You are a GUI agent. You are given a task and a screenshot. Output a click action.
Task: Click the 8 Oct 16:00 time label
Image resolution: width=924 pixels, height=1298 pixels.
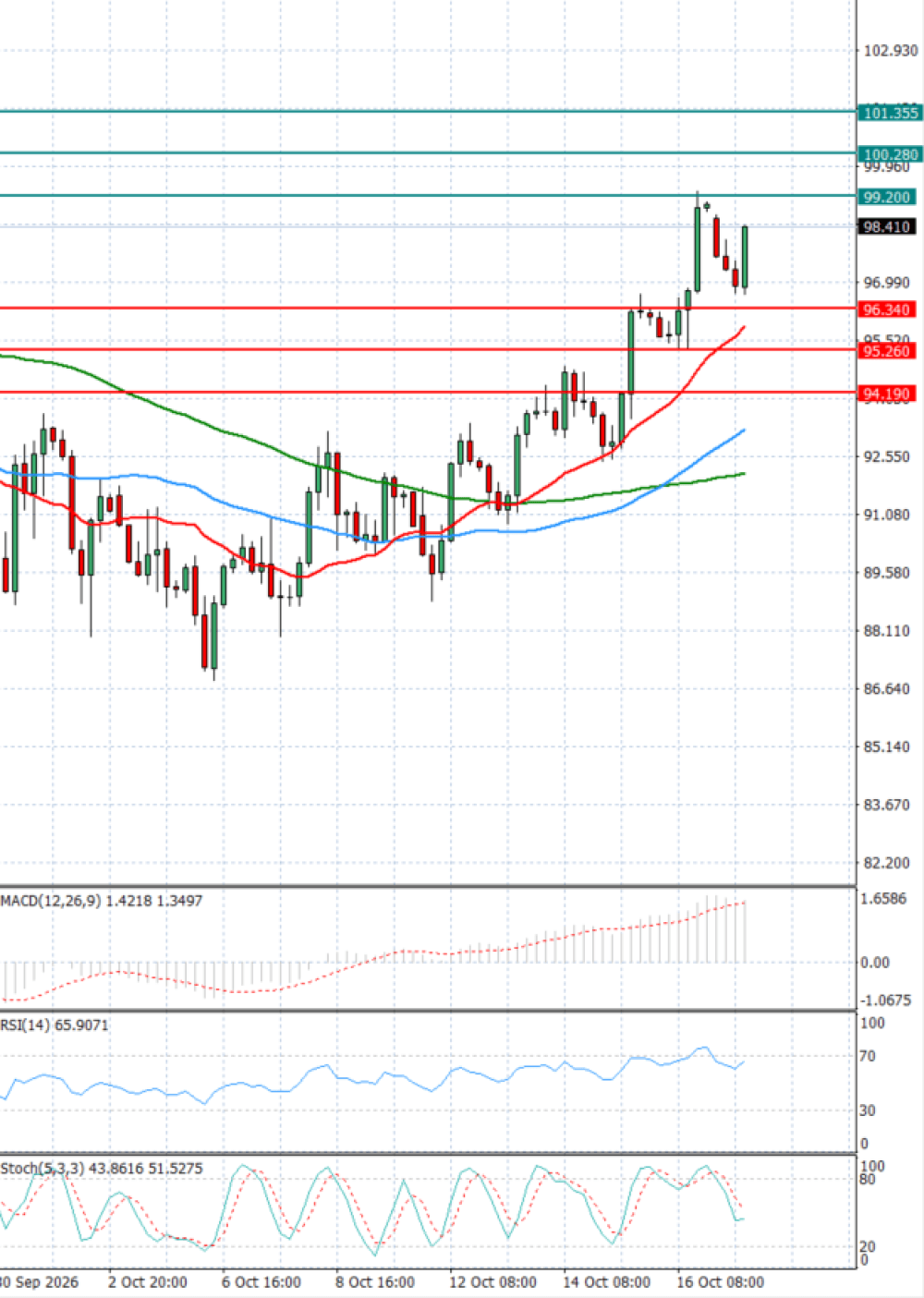pyautogui.click(x=375, y=1282)
